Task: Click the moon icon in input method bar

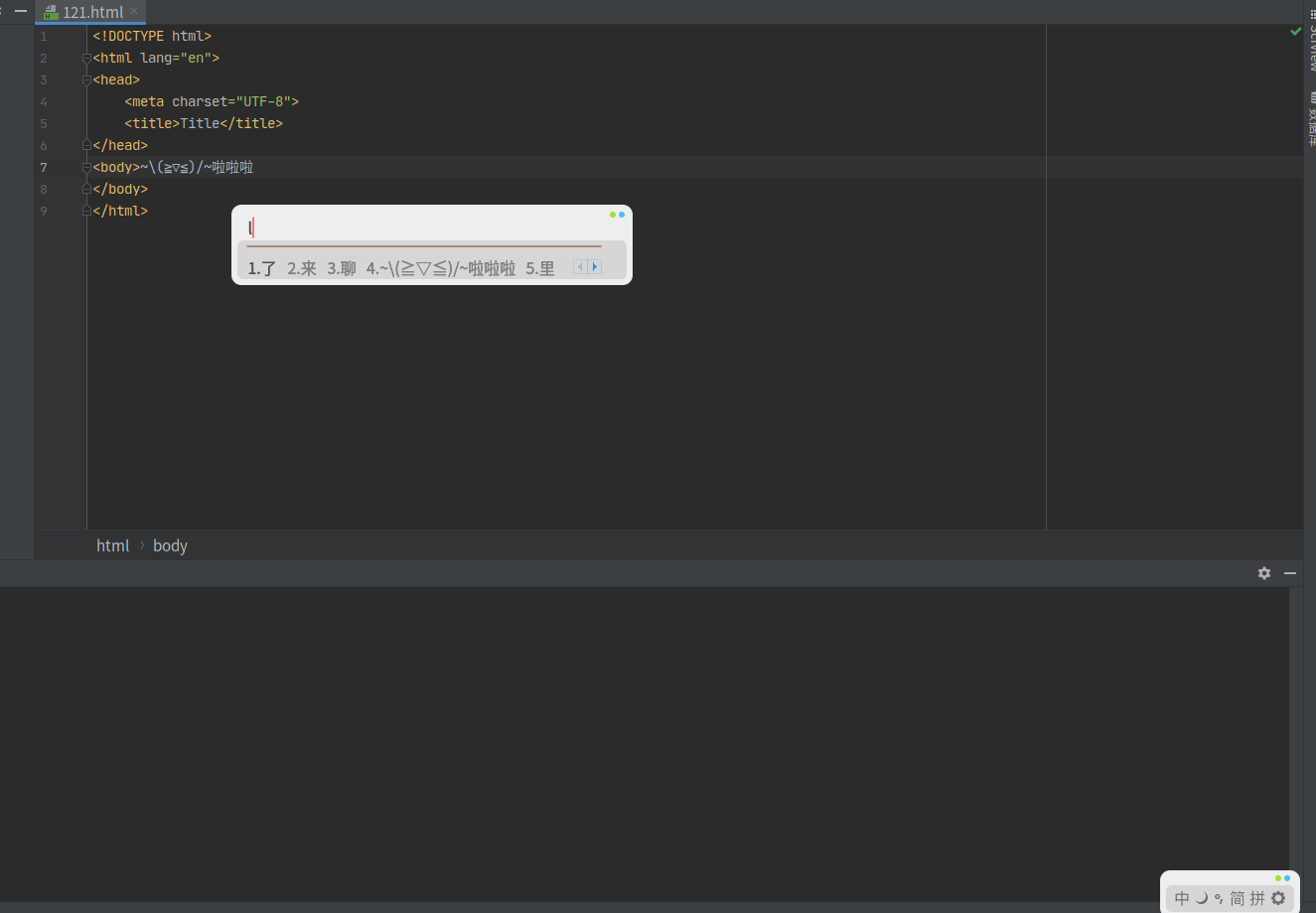Action: [1201, 898]
